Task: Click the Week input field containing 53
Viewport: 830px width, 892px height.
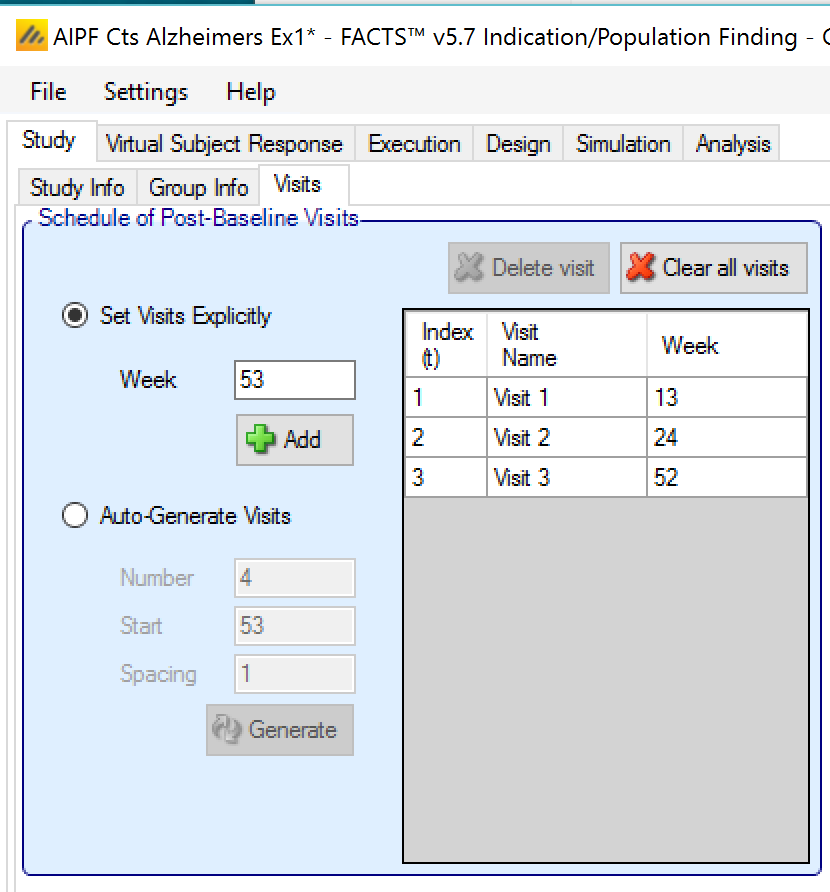Action: click(295, 380)
